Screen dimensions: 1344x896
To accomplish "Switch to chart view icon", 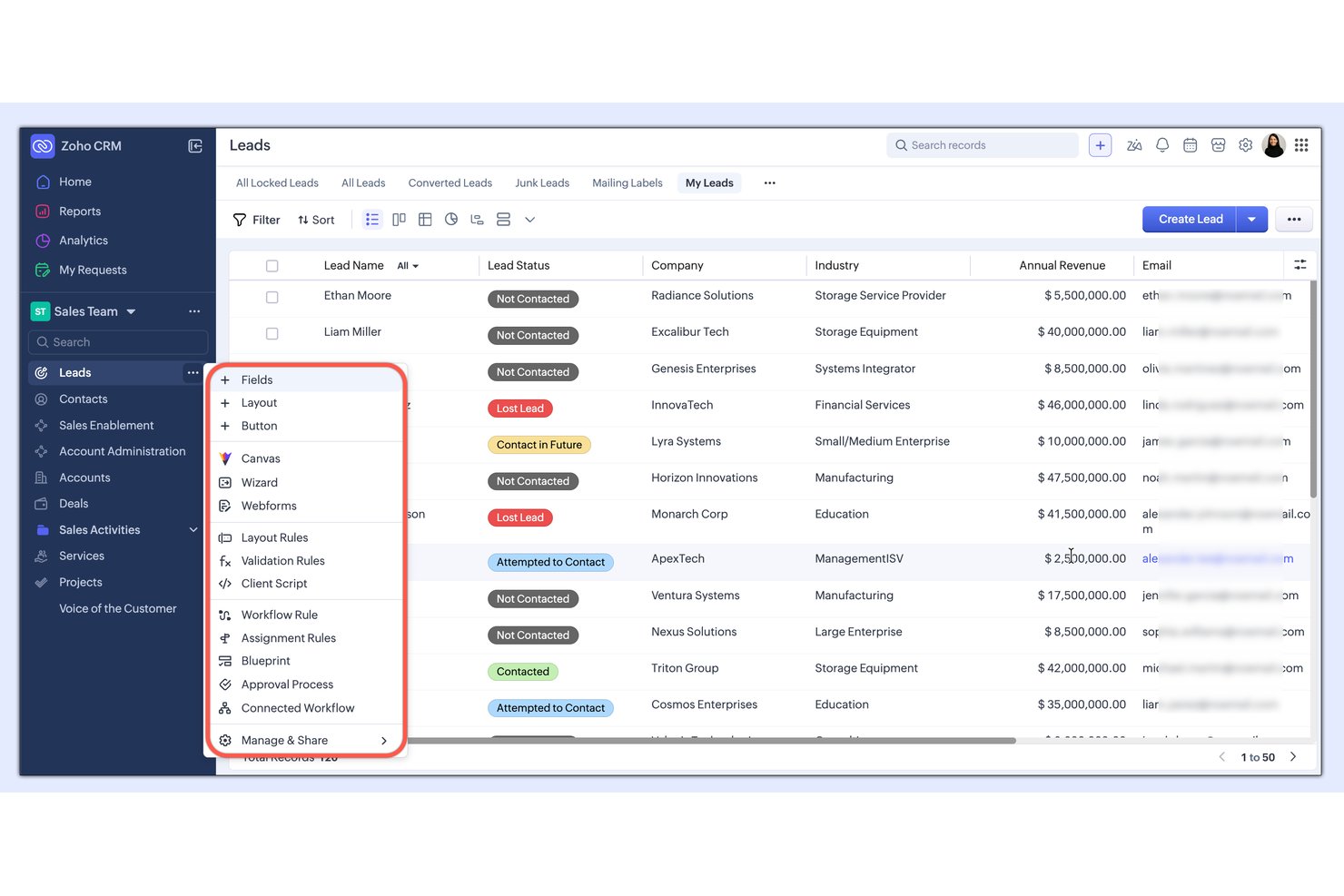I will [451, 220].
